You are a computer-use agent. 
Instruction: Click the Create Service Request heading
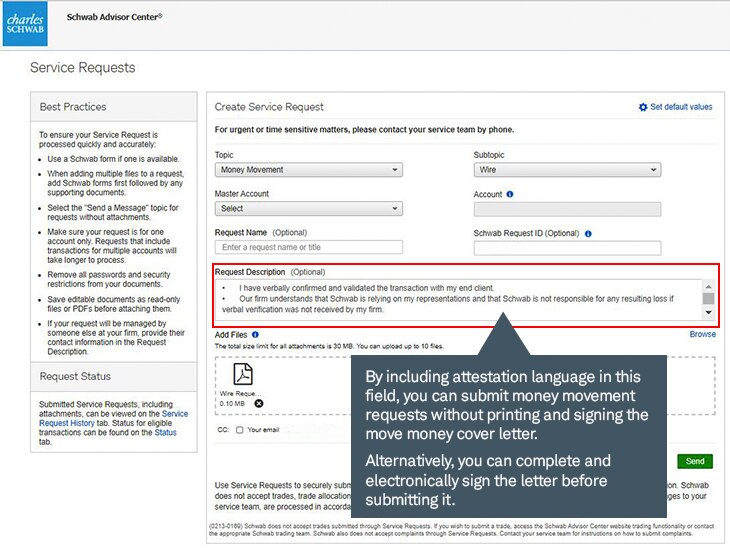coord(269,107)
